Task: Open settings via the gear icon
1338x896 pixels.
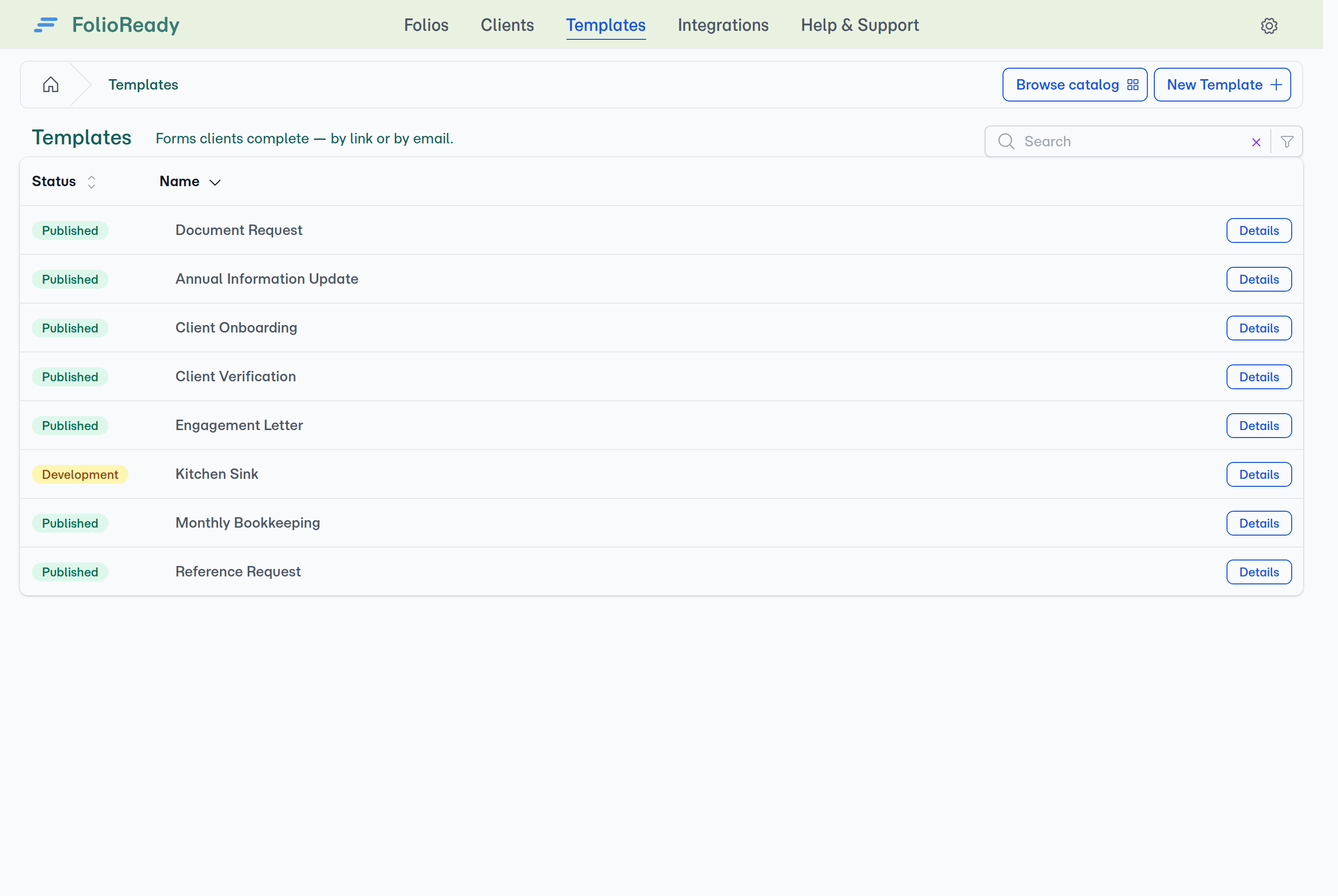Action: 1269,26
